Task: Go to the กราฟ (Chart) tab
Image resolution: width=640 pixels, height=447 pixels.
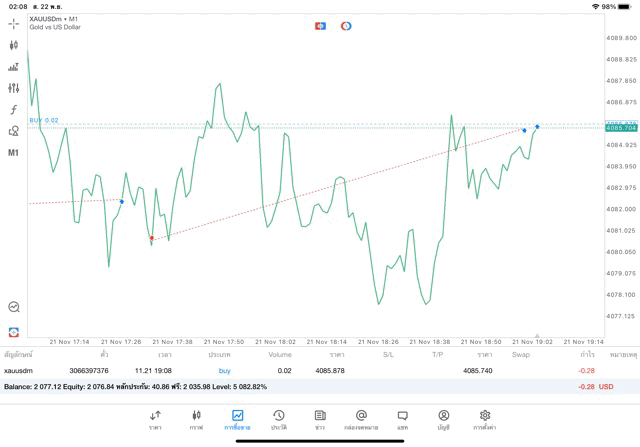Action: click(x=196, y=419)
